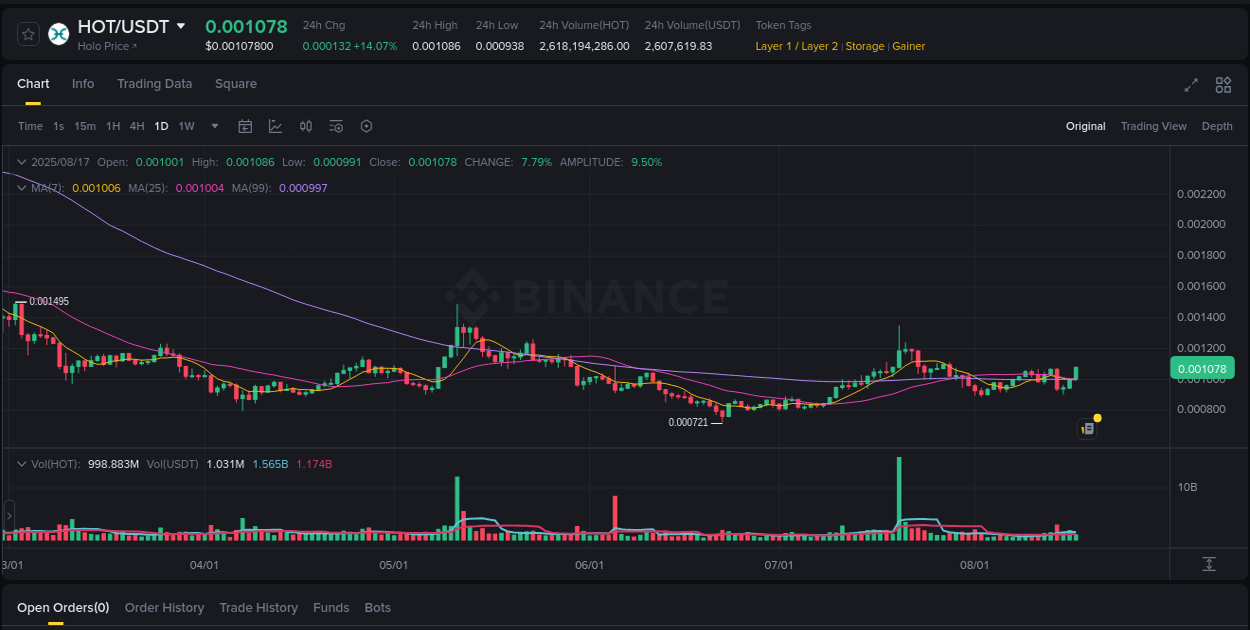Click the scroll-to-latest icon below volume pane
The width and height of the screenshot is (1250, 630).
(1209, 563)
